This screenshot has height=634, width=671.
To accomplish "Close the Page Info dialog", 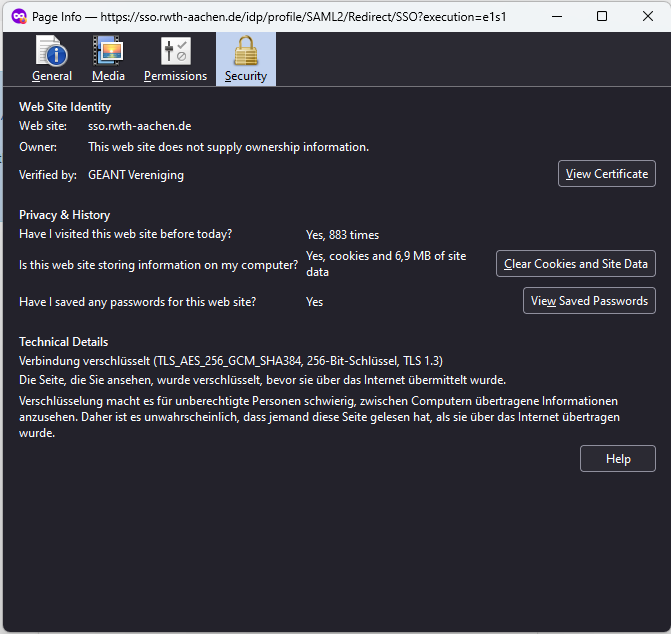I will [647, 16].
